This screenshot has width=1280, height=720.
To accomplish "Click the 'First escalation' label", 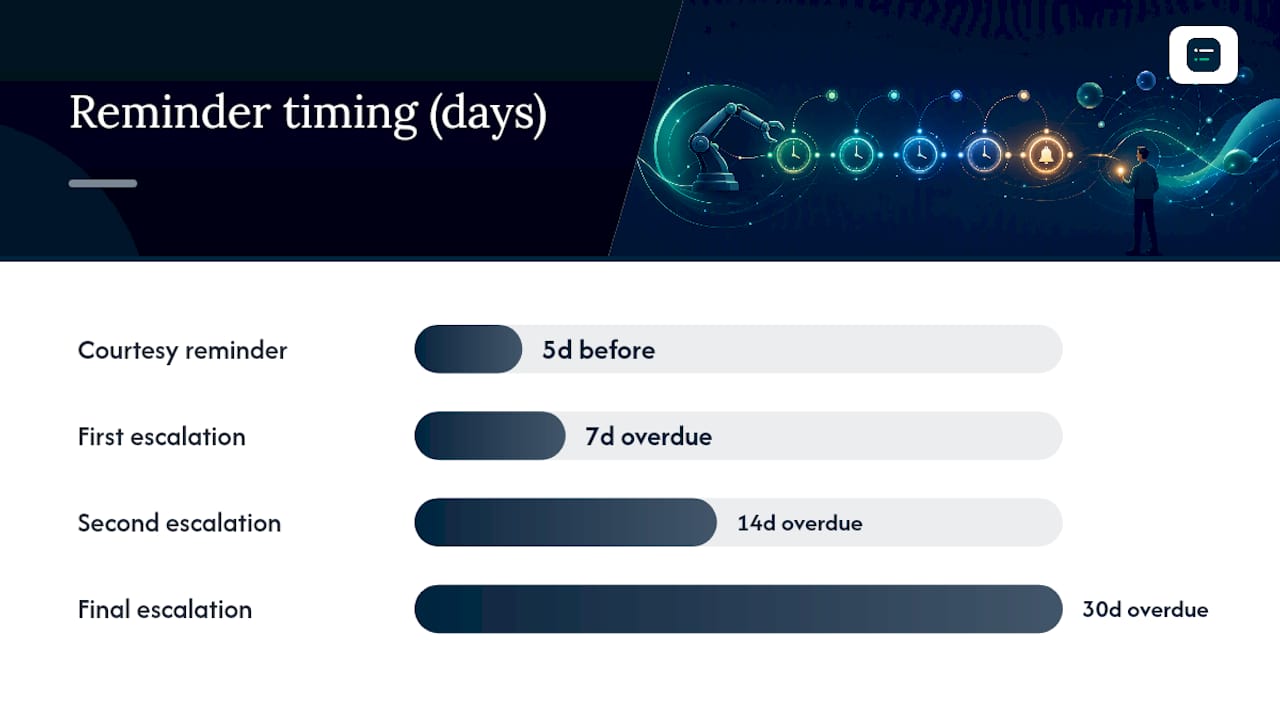I will 161,437.
